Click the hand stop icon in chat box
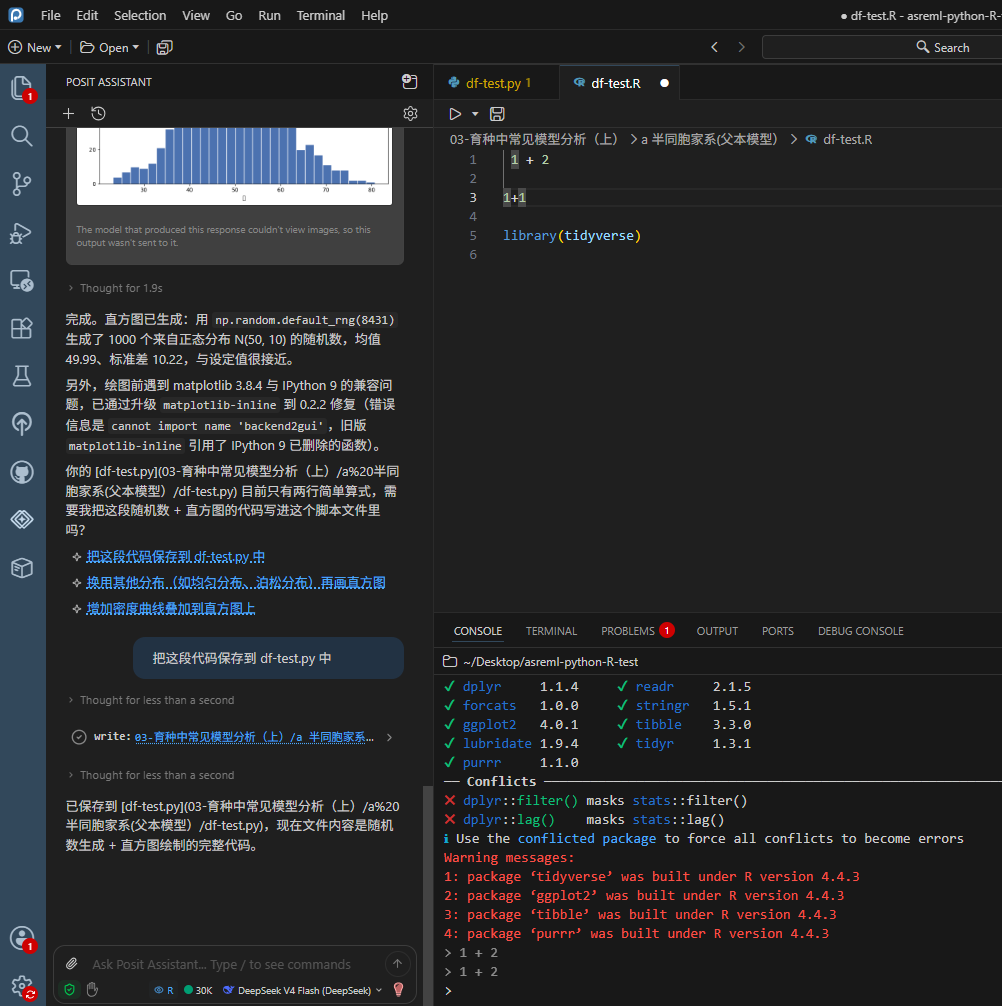This screenshot has width=1002, height=1006. [92, 990]
